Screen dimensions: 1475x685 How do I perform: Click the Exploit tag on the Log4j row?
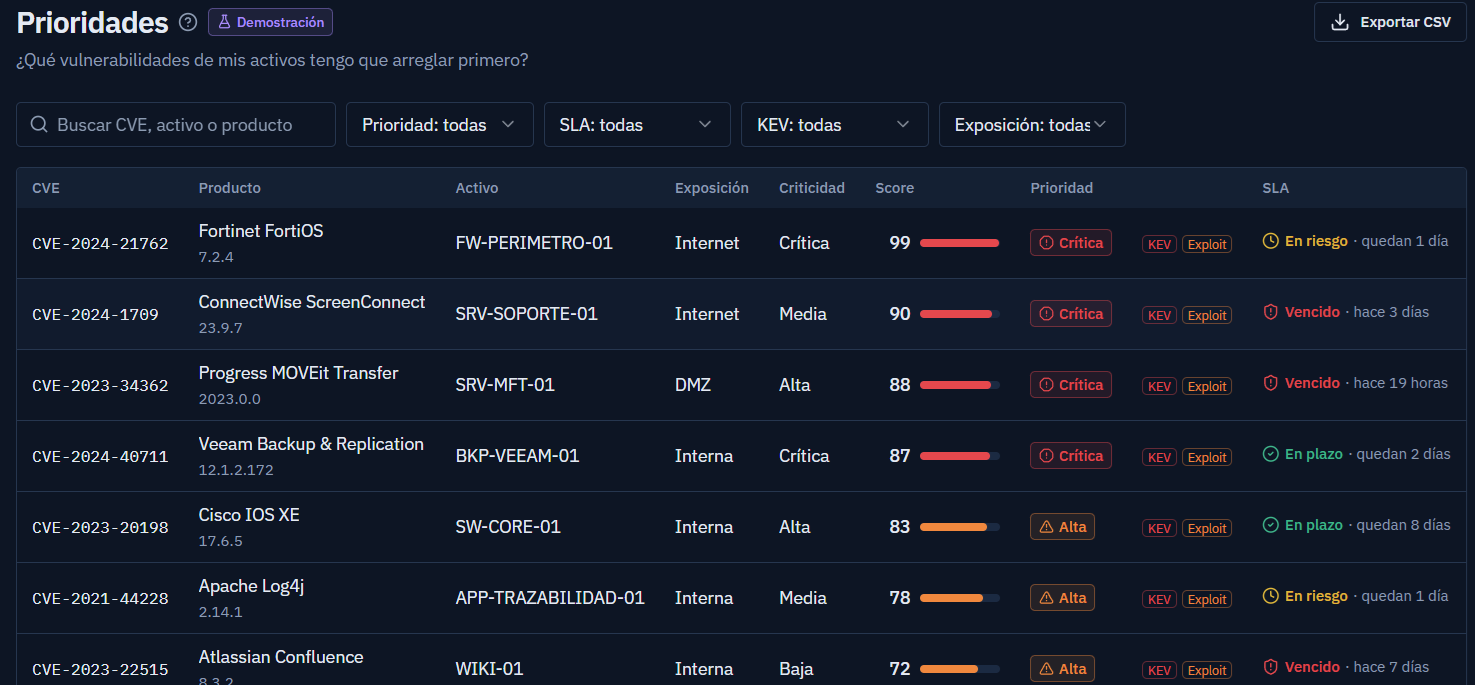pyautogui.click(x=1207, y=599)
